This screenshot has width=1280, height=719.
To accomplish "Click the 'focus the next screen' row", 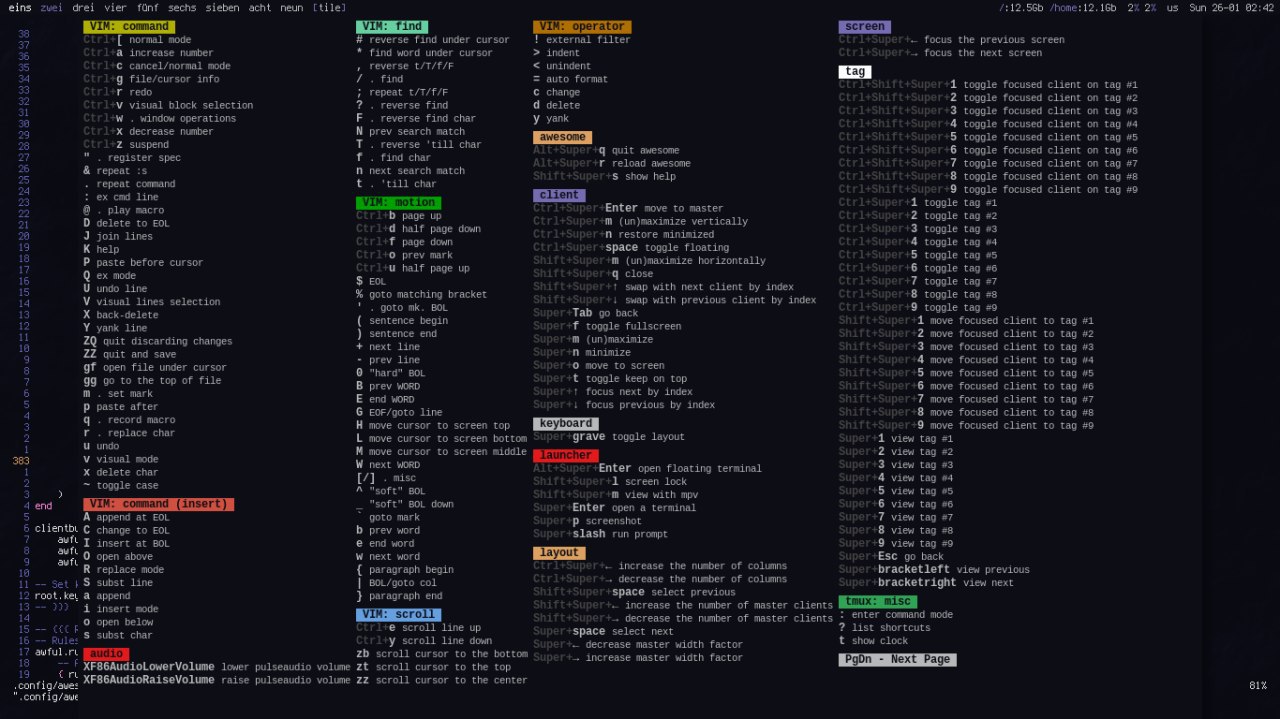I will [940, 53].
